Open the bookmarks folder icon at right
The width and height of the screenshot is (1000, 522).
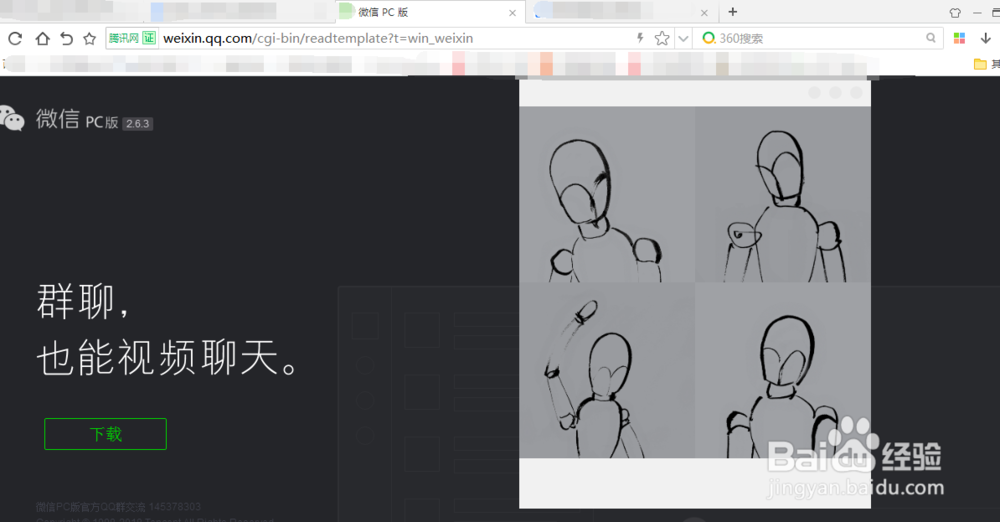click(980, 64)
